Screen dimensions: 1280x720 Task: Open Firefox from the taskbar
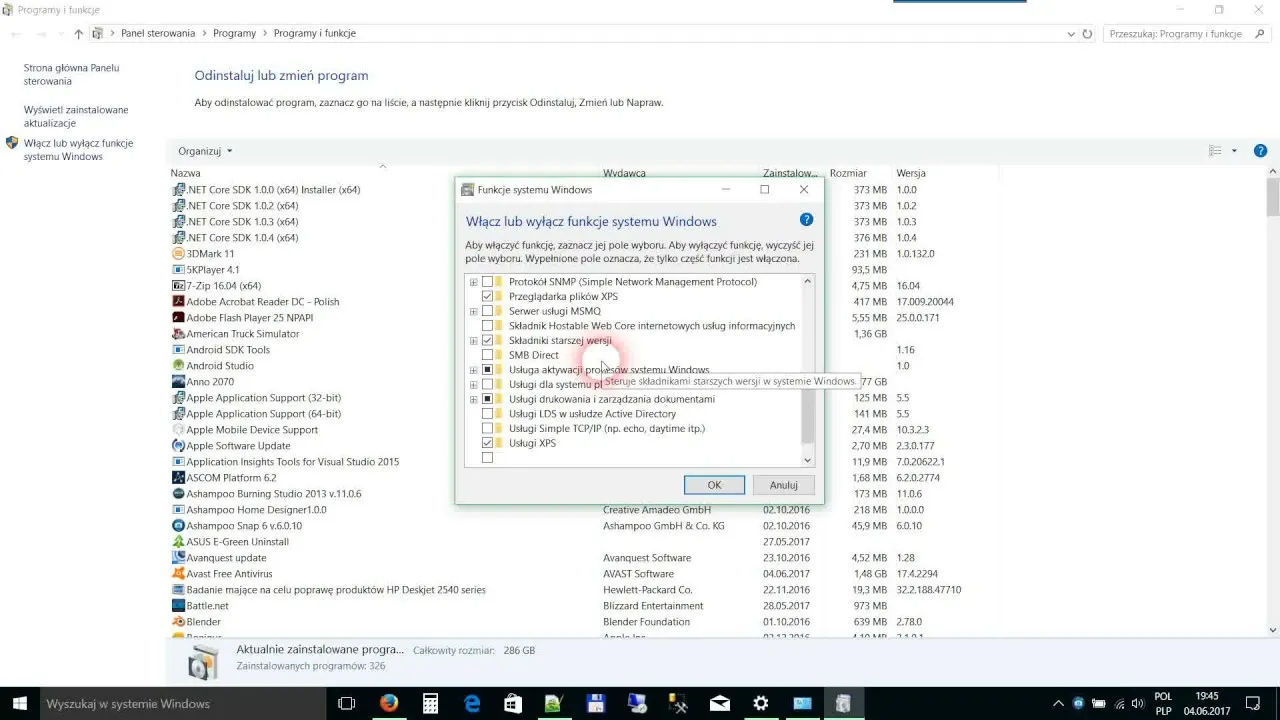click(x=389, y=703)
